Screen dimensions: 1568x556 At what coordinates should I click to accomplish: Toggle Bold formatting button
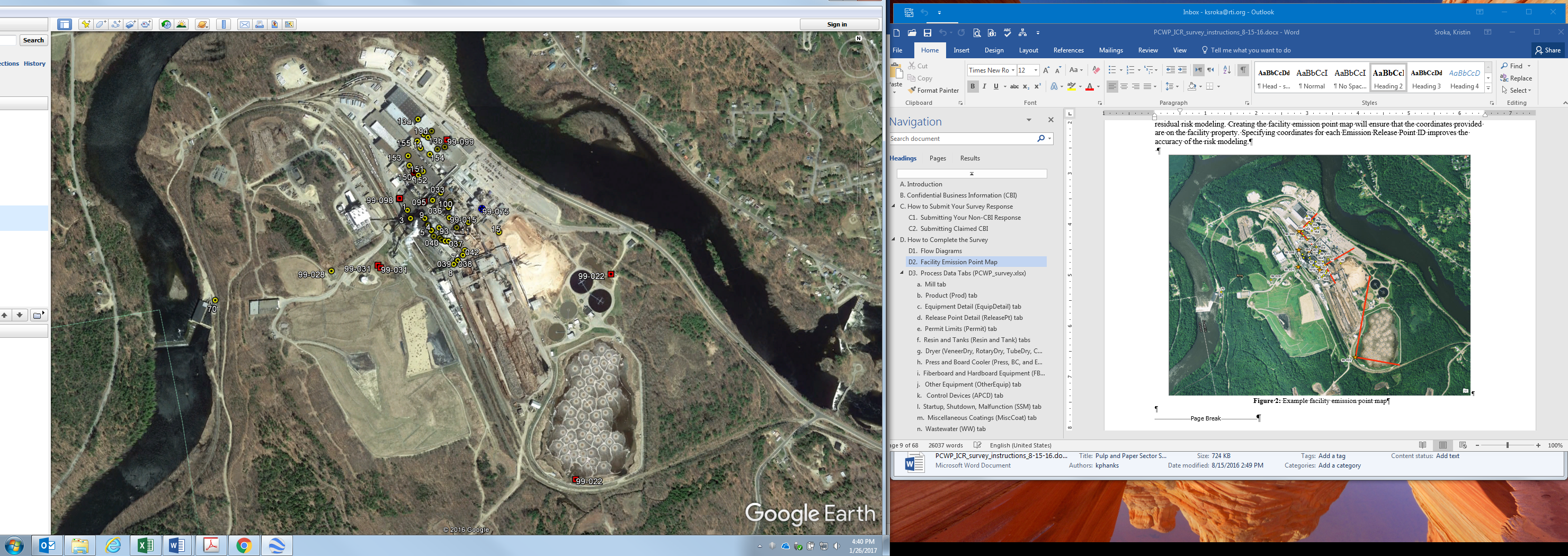click(973, 86)
